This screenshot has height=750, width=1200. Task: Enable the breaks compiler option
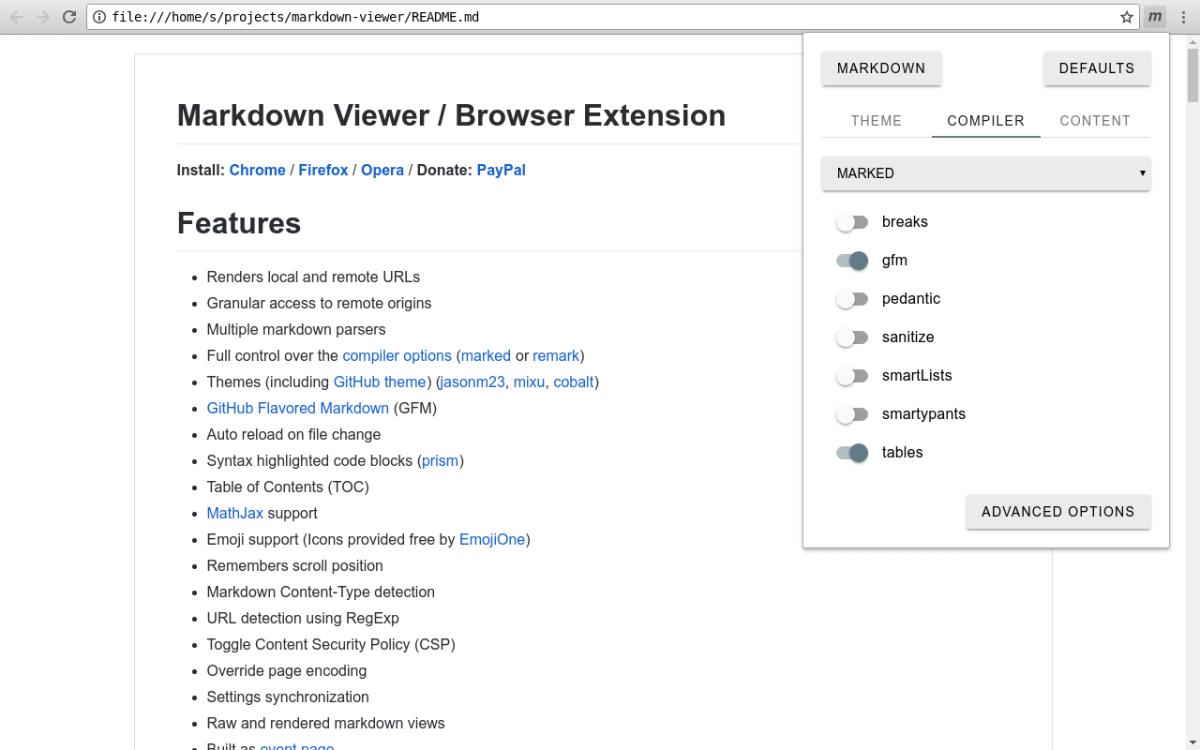852,222
